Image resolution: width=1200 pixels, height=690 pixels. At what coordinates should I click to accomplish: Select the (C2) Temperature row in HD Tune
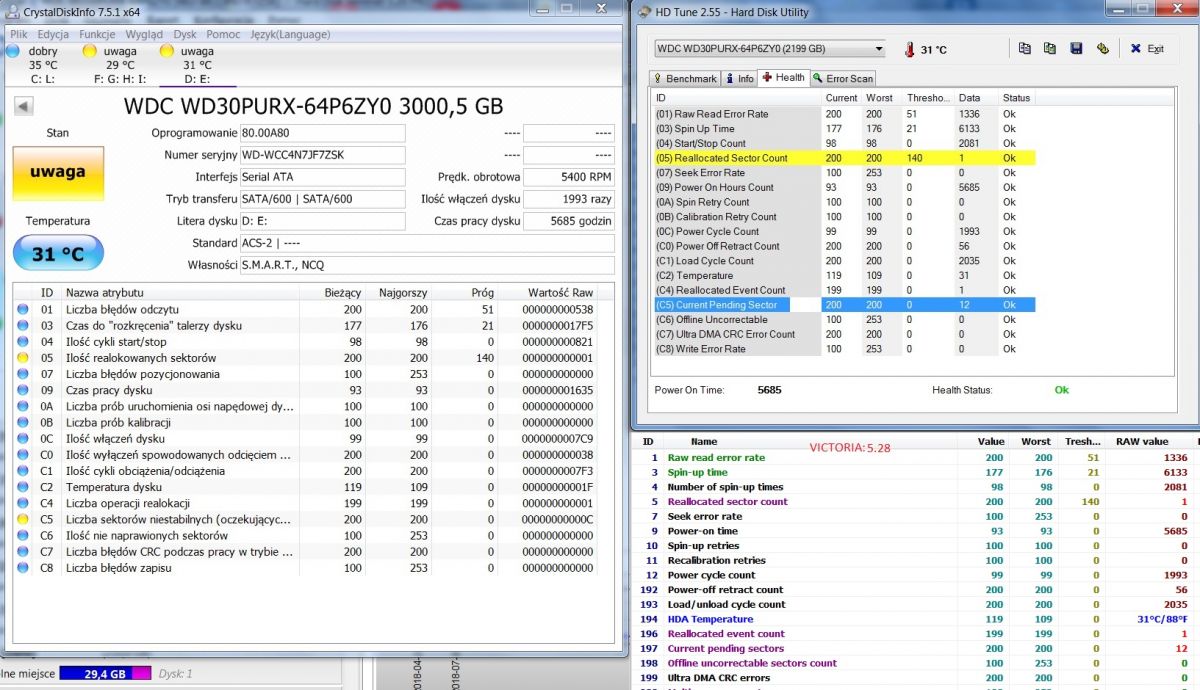(x=844, y=275)
